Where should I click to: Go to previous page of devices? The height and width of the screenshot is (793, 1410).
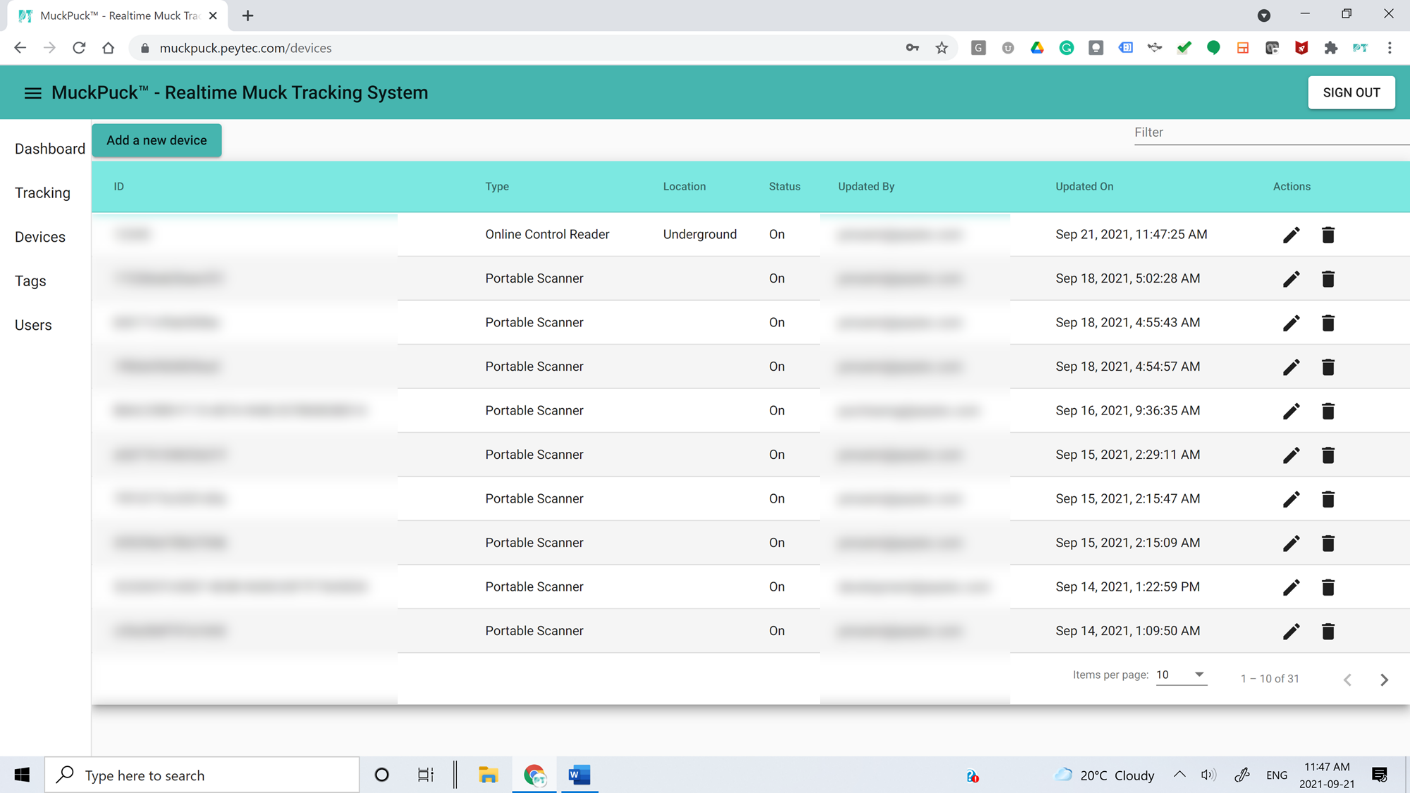coord(1347,680)
